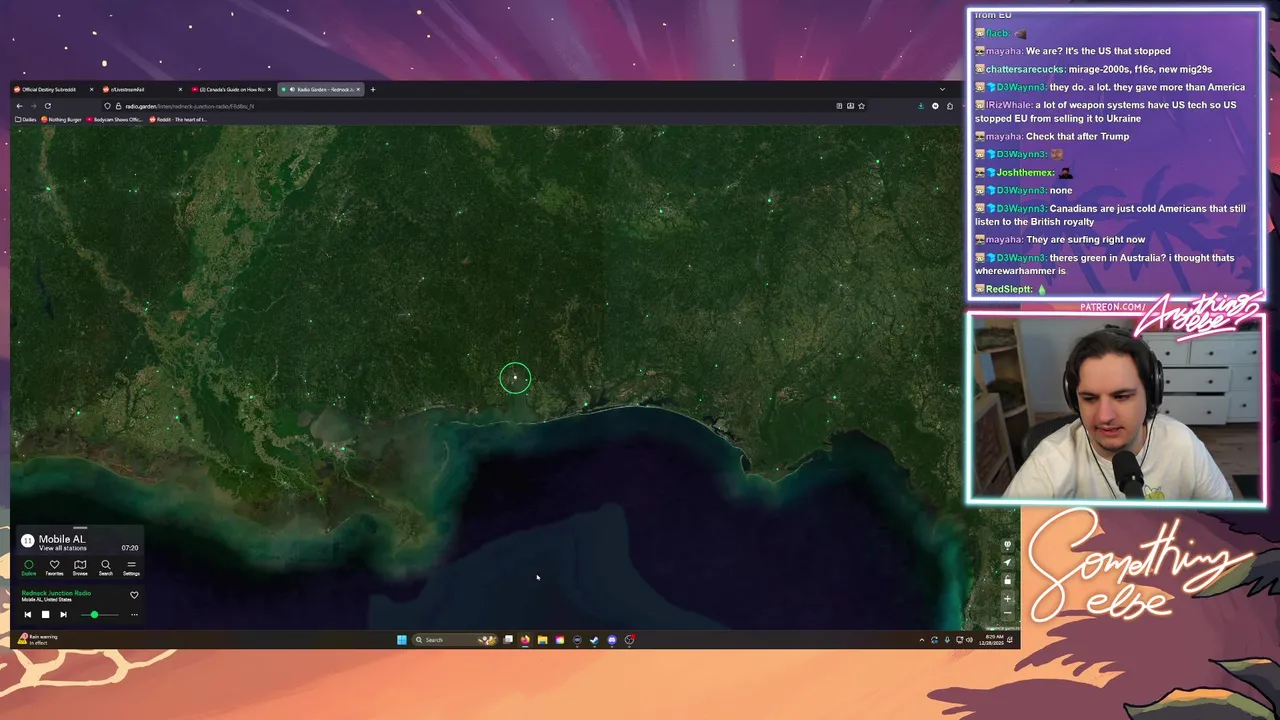Open the Explore section in Radio Garden
The height and width of the screenshot is (720, 1280).
(29, 569)
